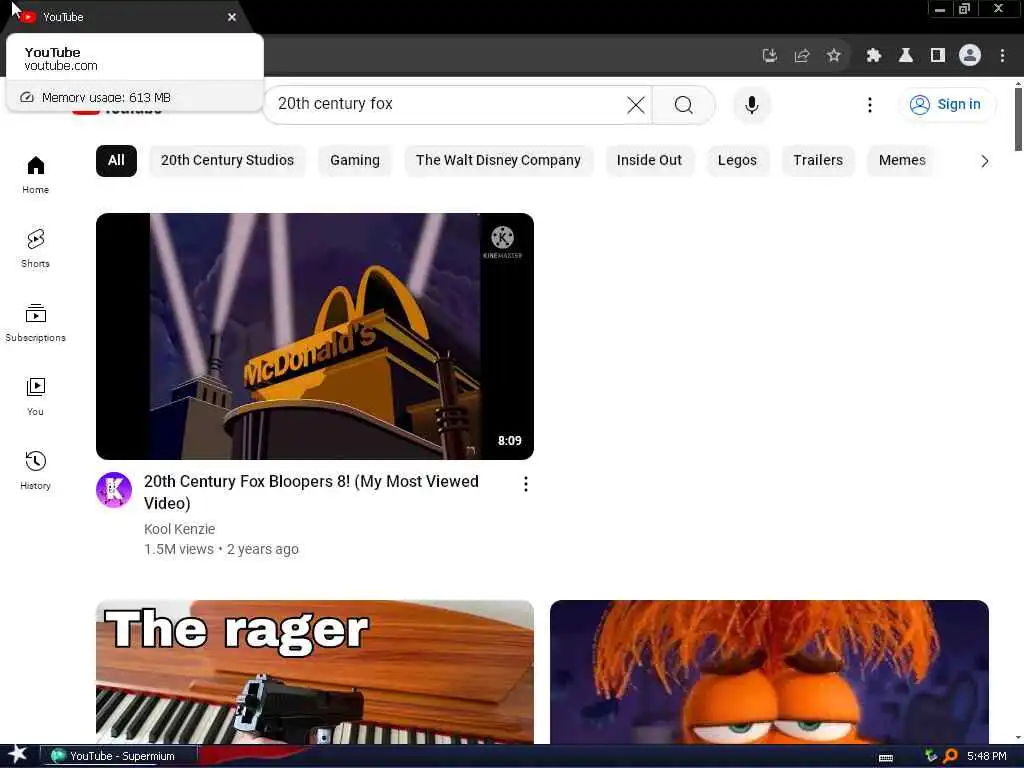
Task: Toggle the browser side panel icon
Action: tap(938, 56)
